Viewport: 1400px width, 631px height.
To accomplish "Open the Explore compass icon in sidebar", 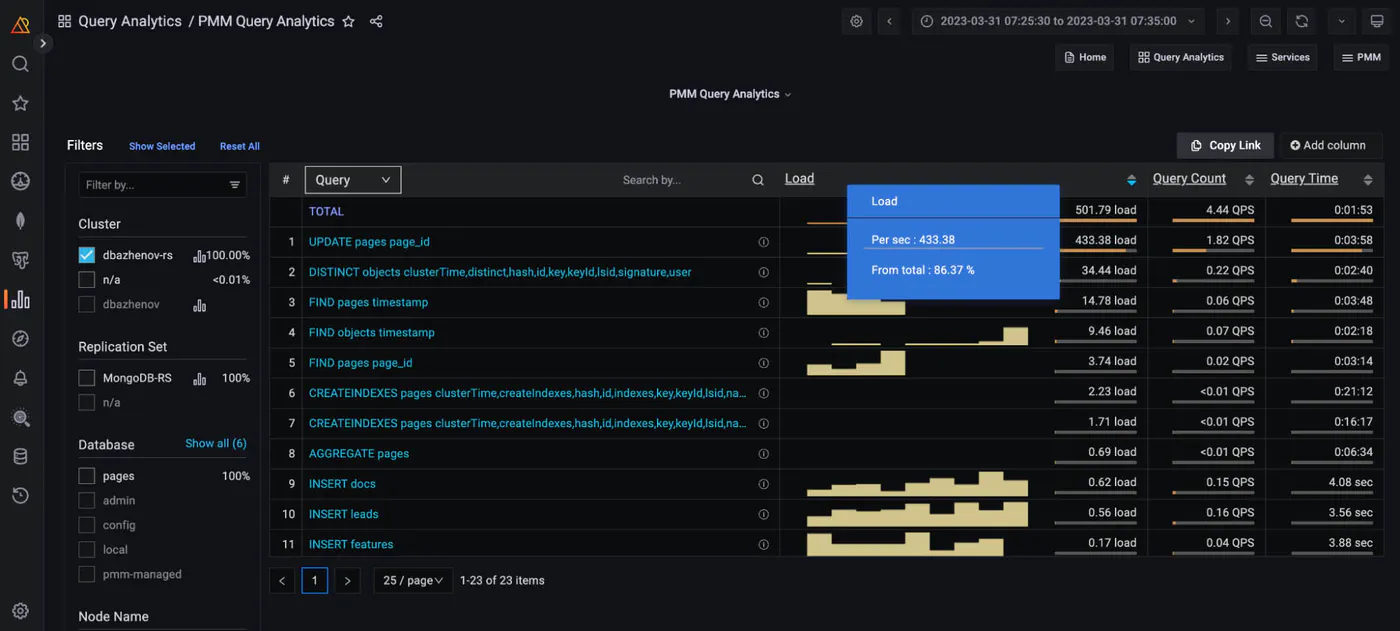I will (x=20, y=338).
